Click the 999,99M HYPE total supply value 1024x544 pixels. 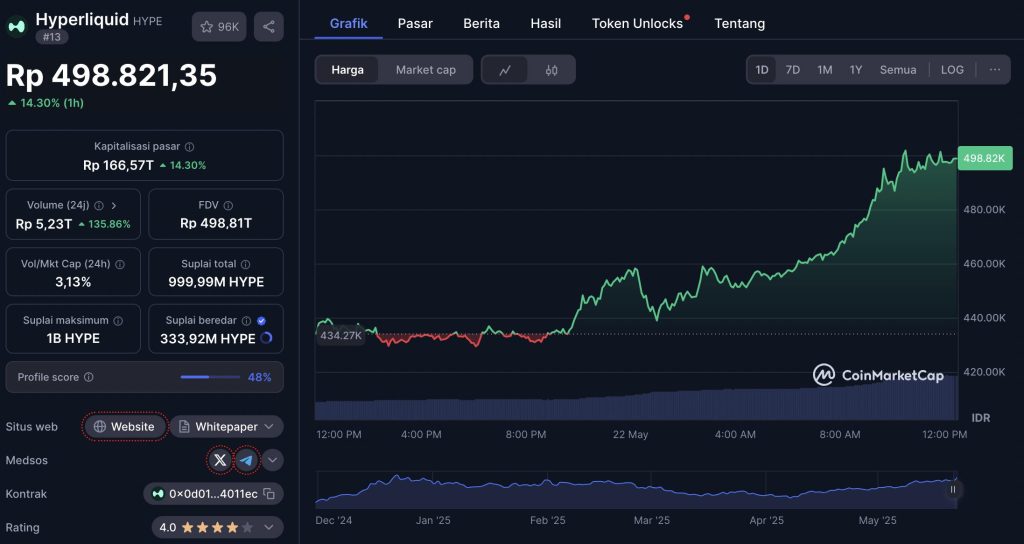[x=216, y=282]
